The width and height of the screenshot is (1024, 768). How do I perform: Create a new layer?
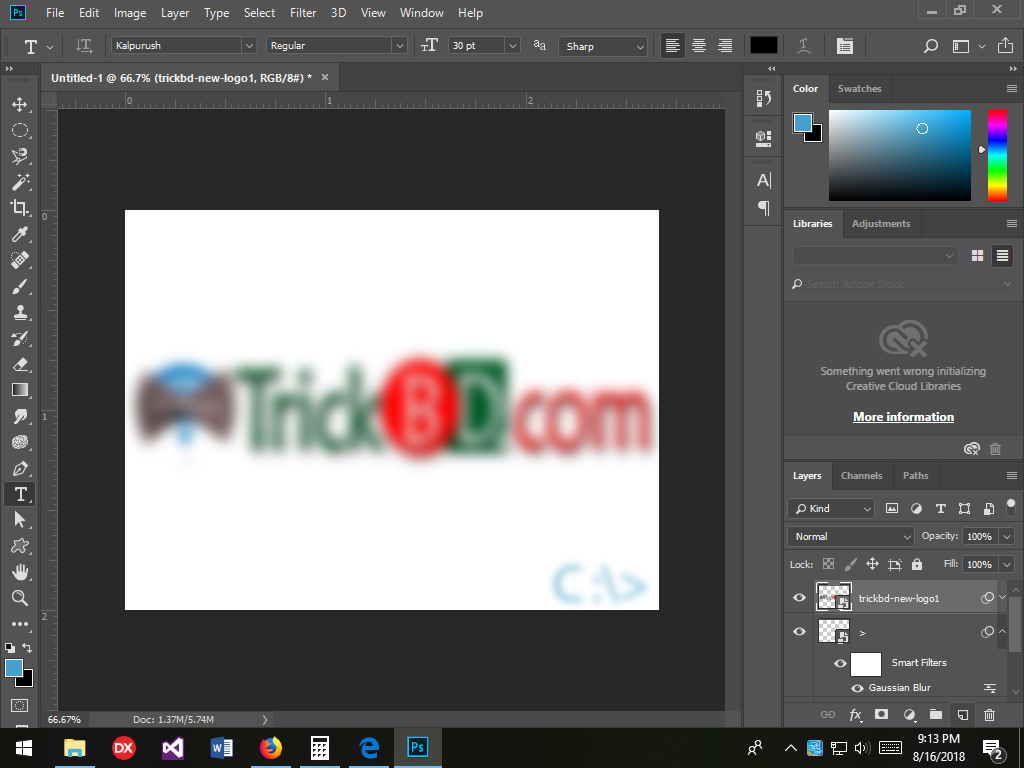(x=963, y=715)
